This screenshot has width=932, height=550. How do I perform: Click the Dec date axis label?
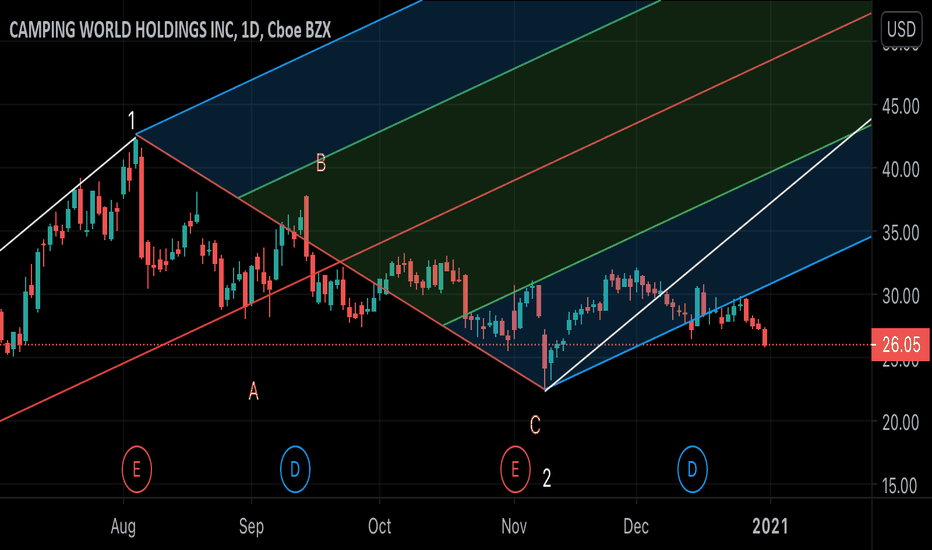pyautogui.click(x=636, y=526)
